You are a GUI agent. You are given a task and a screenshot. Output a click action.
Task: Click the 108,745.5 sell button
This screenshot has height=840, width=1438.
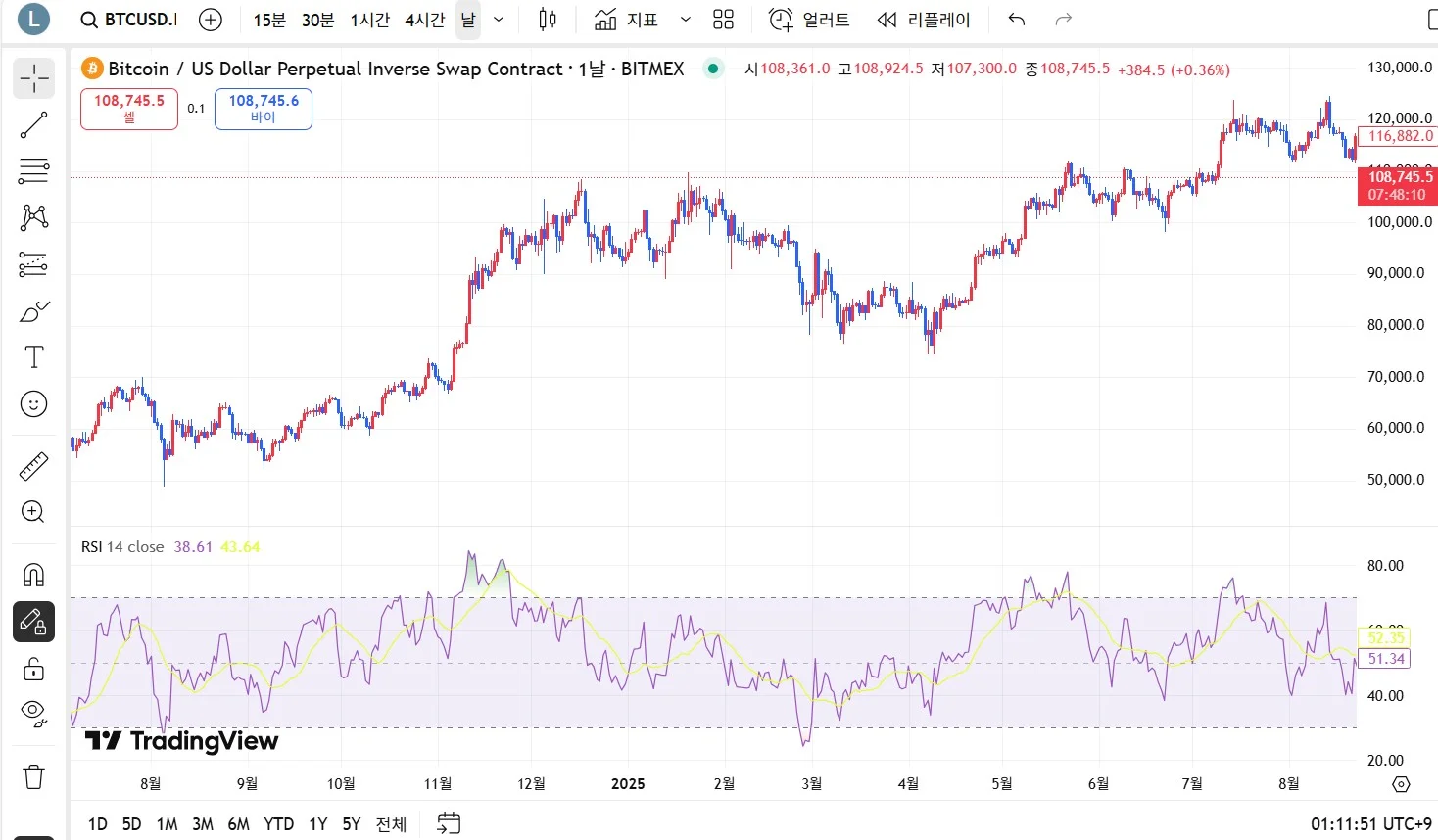coord(128,109)
